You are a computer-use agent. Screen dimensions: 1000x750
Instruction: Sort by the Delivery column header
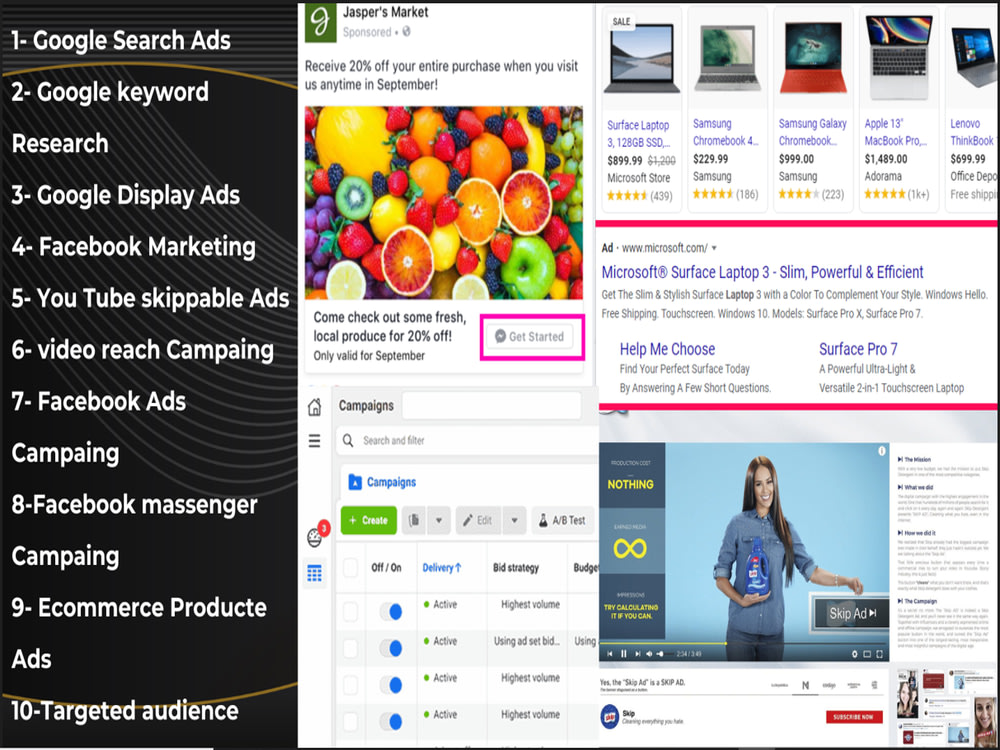click(441, 568)
